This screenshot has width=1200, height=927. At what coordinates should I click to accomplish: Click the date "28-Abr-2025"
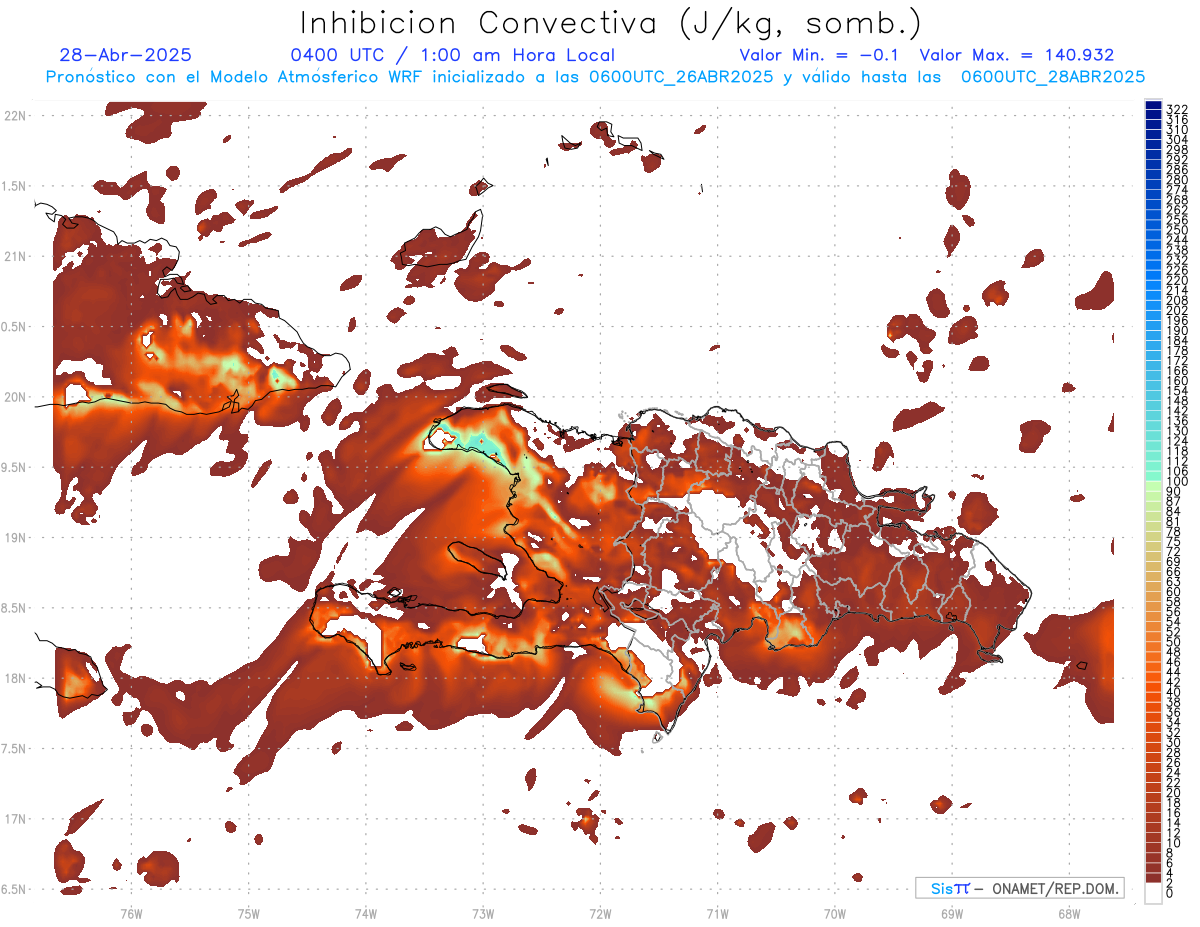point(125,55)
